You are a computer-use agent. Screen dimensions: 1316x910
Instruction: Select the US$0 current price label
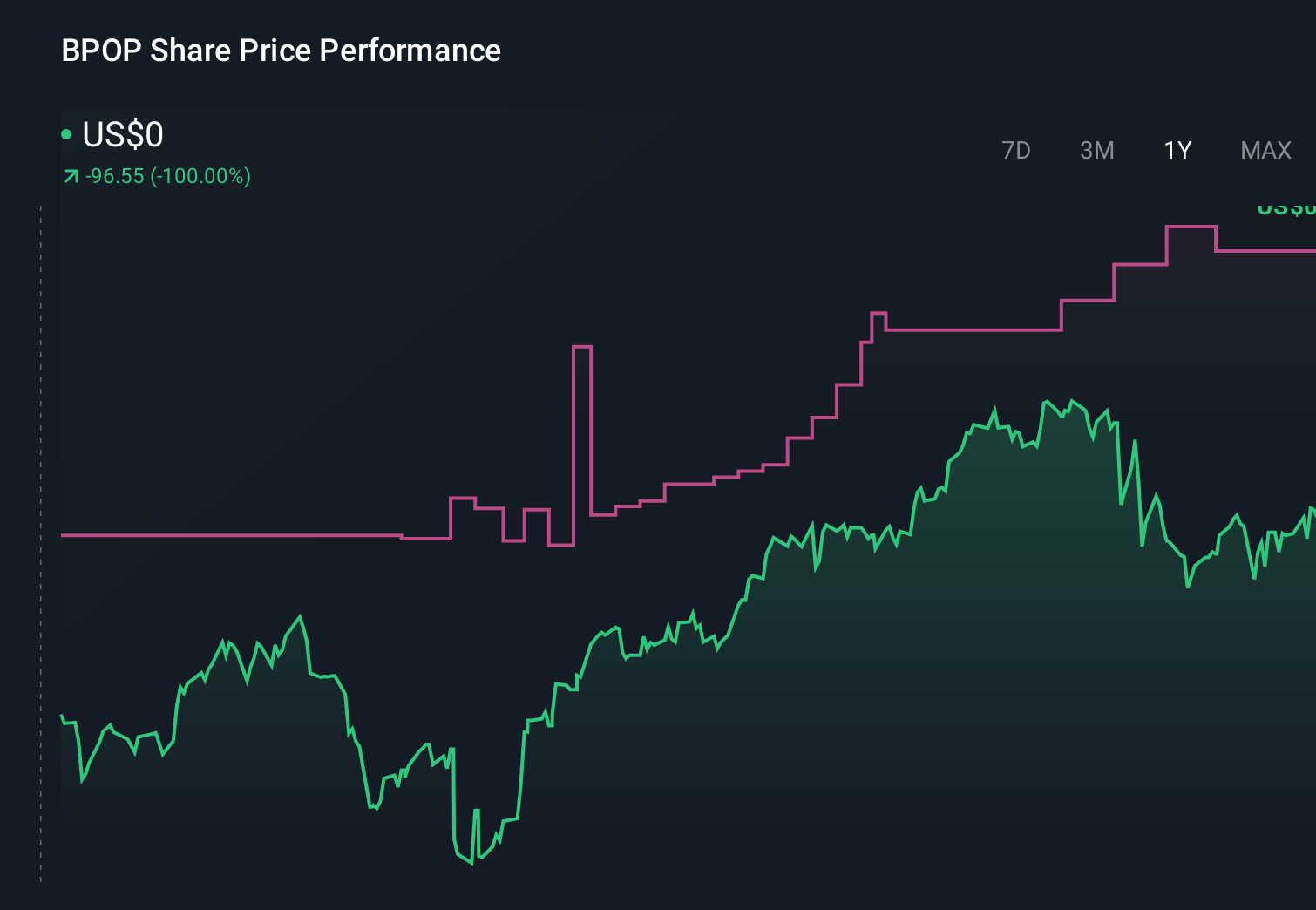click(x=122, y=134)
